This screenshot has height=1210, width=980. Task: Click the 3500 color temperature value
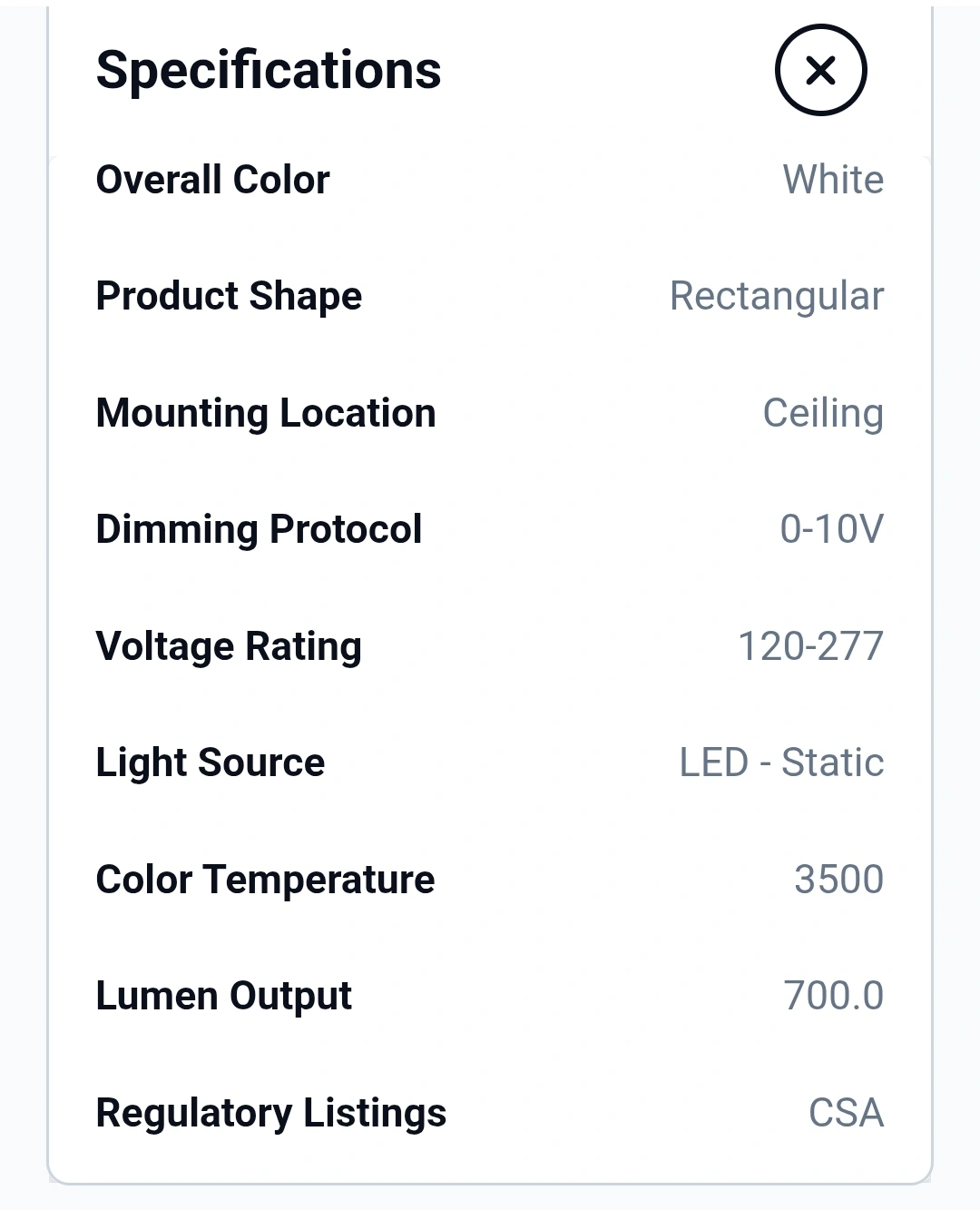838,880
